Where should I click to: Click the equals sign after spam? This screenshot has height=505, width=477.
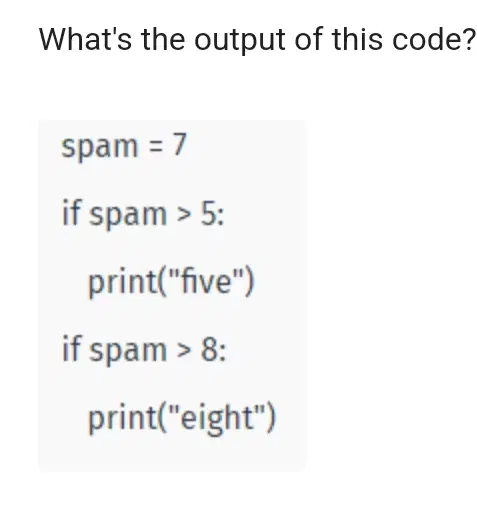point(156,146)
